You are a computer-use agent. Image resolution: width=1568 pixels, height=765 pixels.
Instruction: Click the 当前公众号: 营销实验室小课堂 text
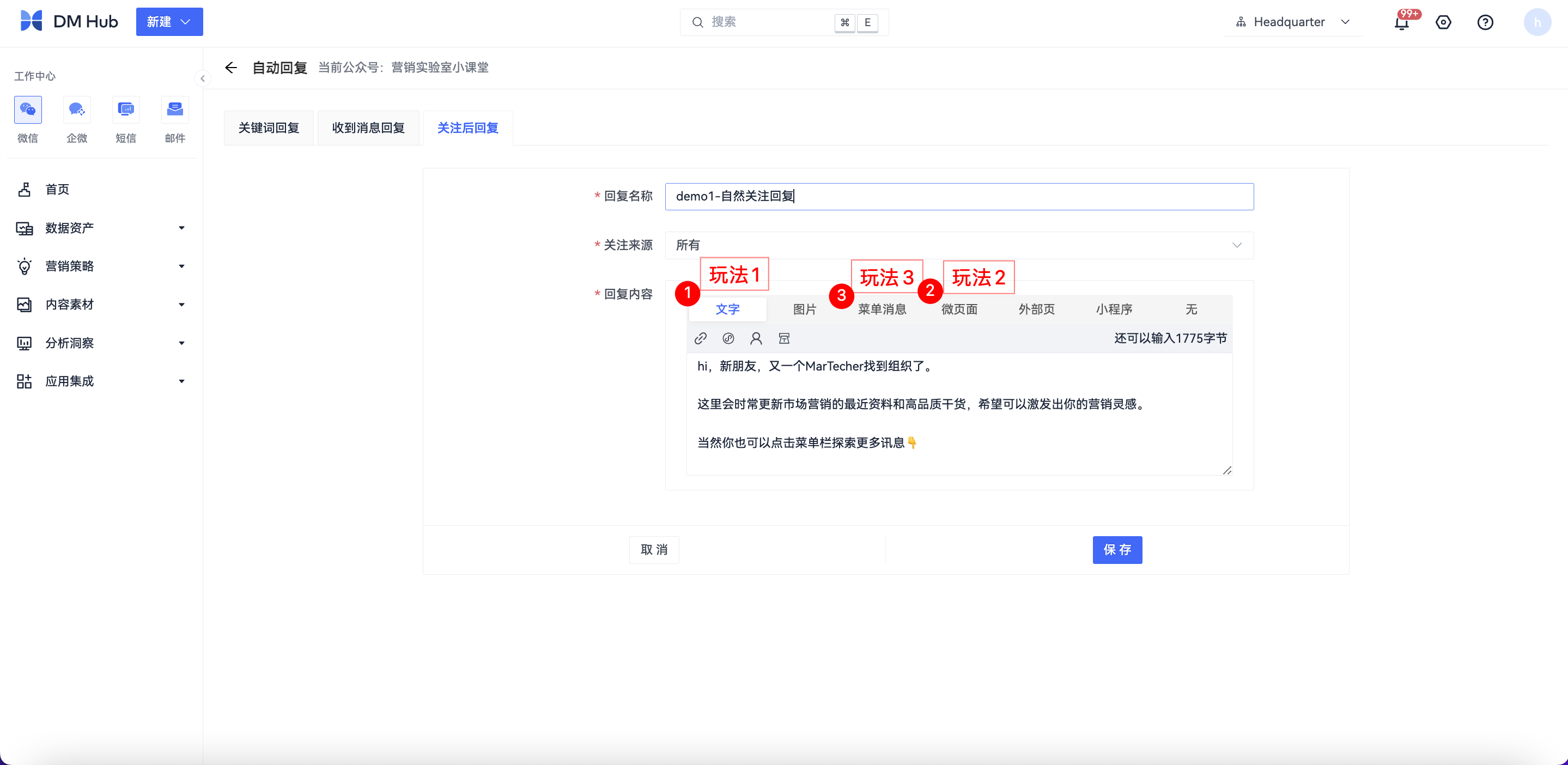coord(404,68)
